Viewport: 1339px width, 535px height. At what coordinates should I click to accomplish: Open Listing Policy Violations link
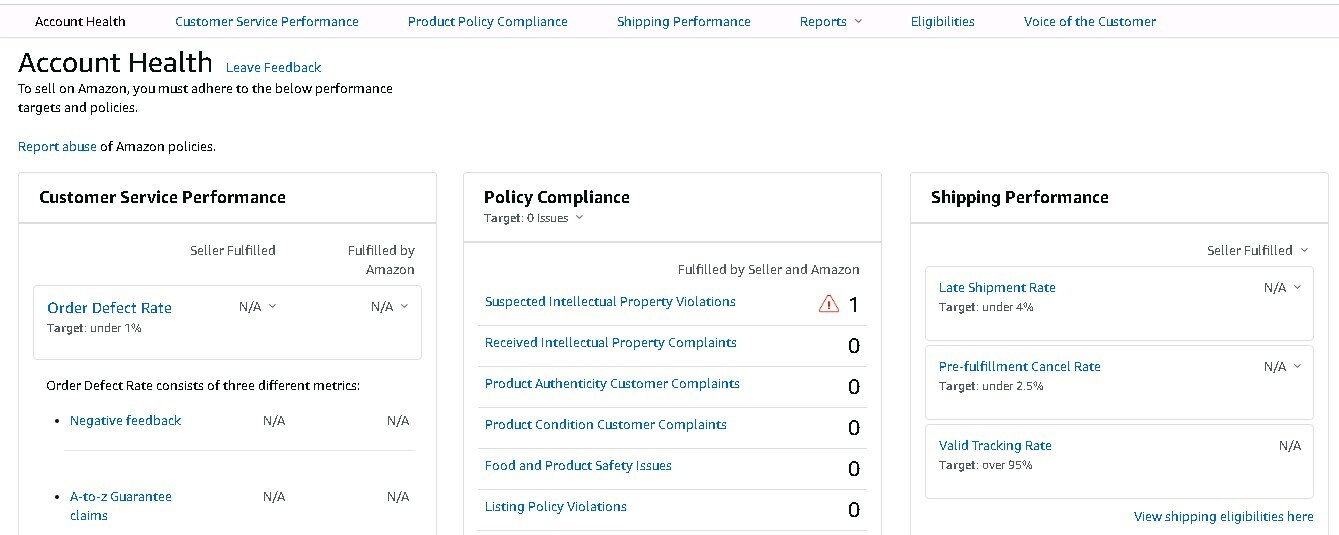pyautogui.click(x=556, y=507)
